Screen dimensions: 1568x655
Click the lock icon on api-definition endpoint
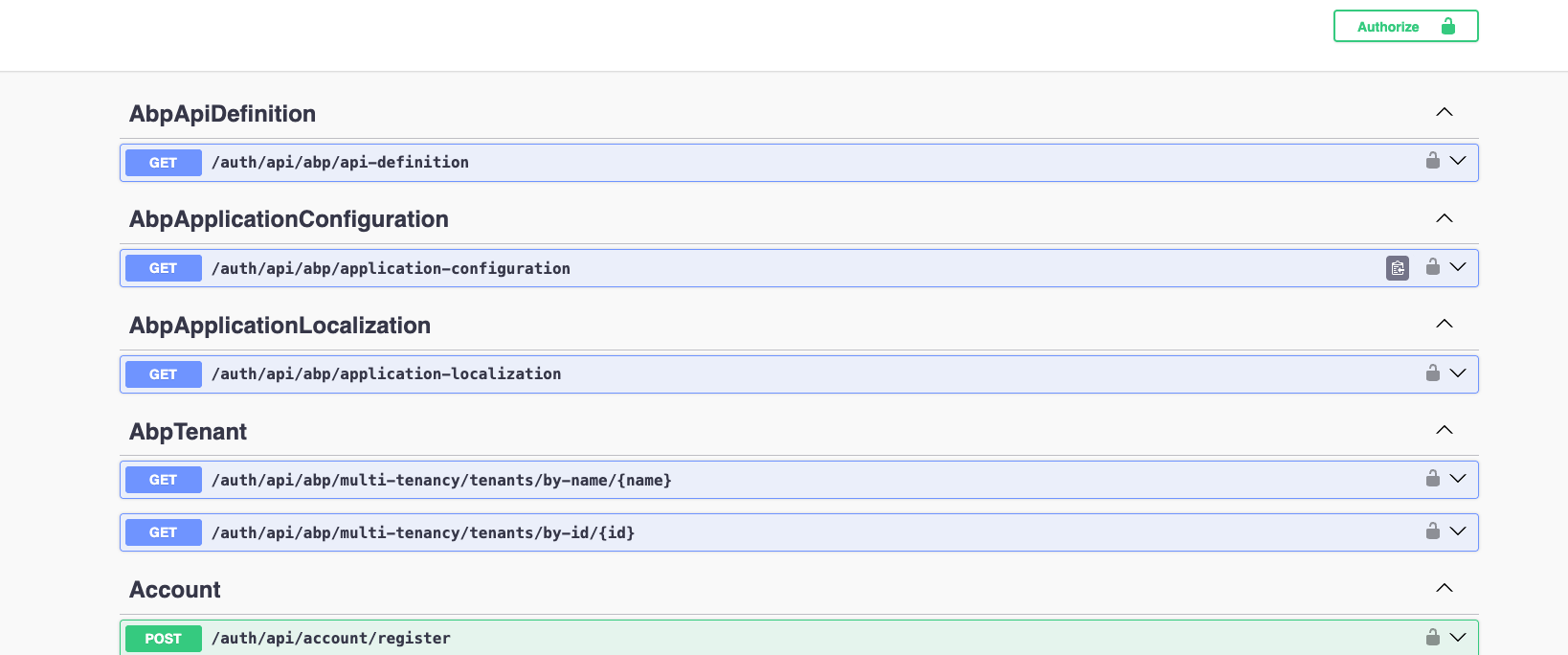tap(1432, 161)
